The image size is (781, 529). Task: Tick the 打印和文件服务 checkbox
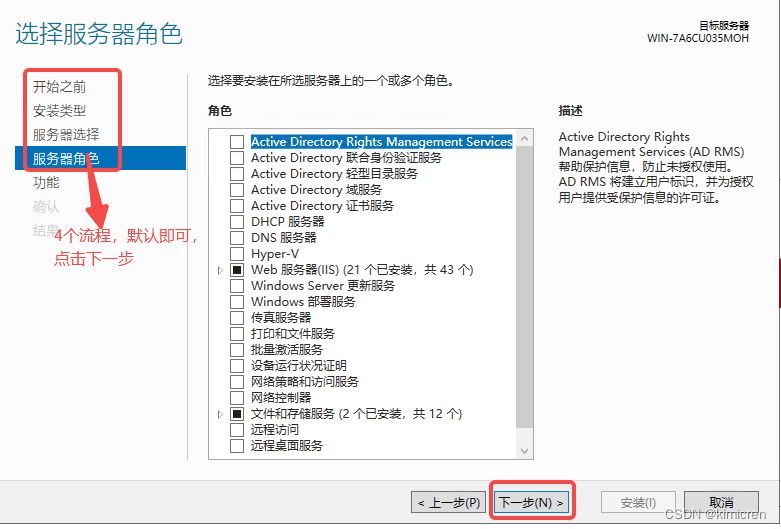point(237,334)
